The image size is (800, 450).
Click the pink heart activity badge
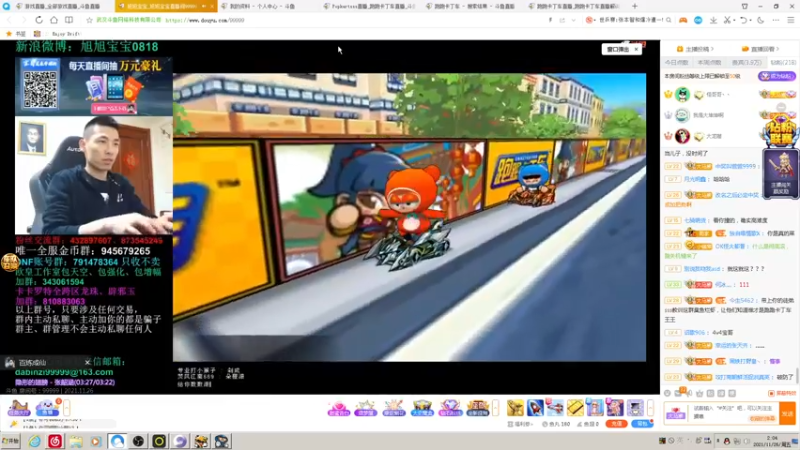pyautogui.click(x=338, y=408)
